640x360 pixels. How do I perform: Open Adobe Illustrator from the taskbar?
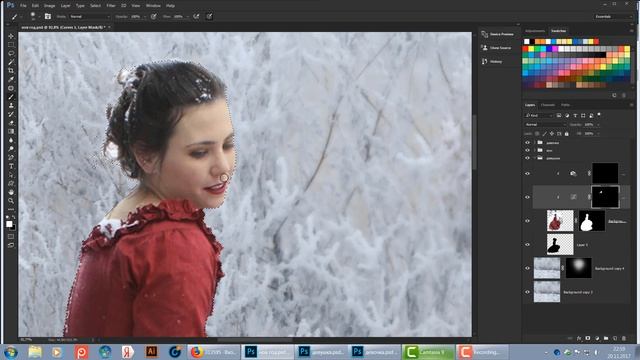(x=151, y=352)
